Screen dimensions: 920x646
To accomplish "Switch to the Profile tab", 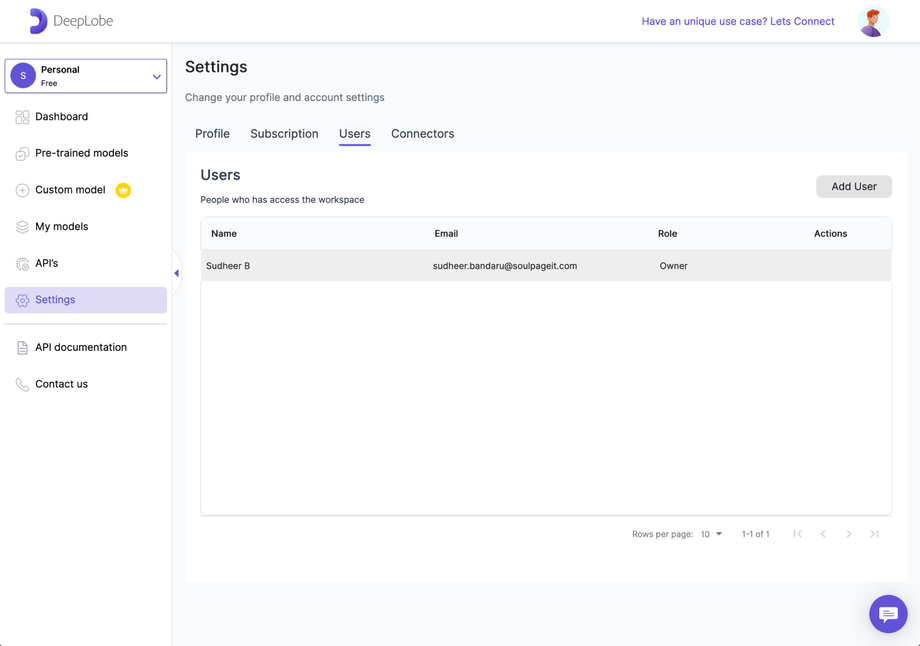I will click(x=212, y=133).
